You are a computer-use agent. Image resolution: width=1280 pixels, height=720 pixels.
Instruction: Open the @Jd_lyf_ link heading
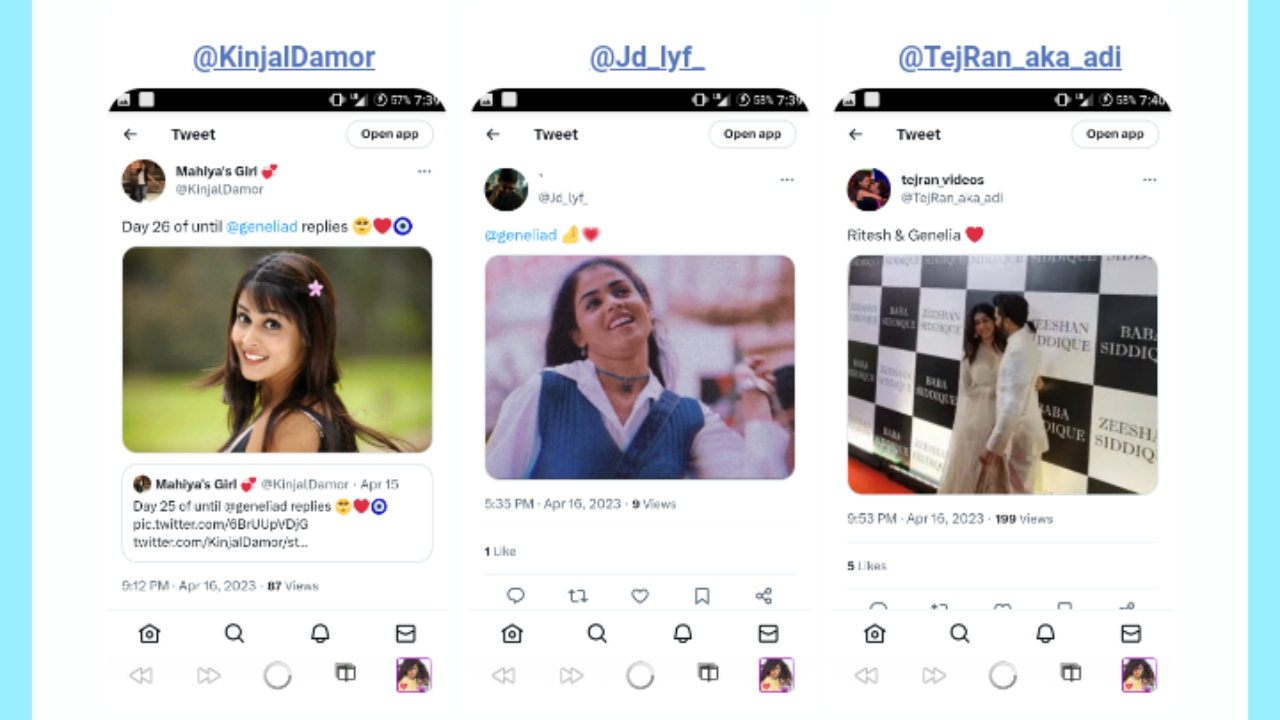(x=647, y=57)
